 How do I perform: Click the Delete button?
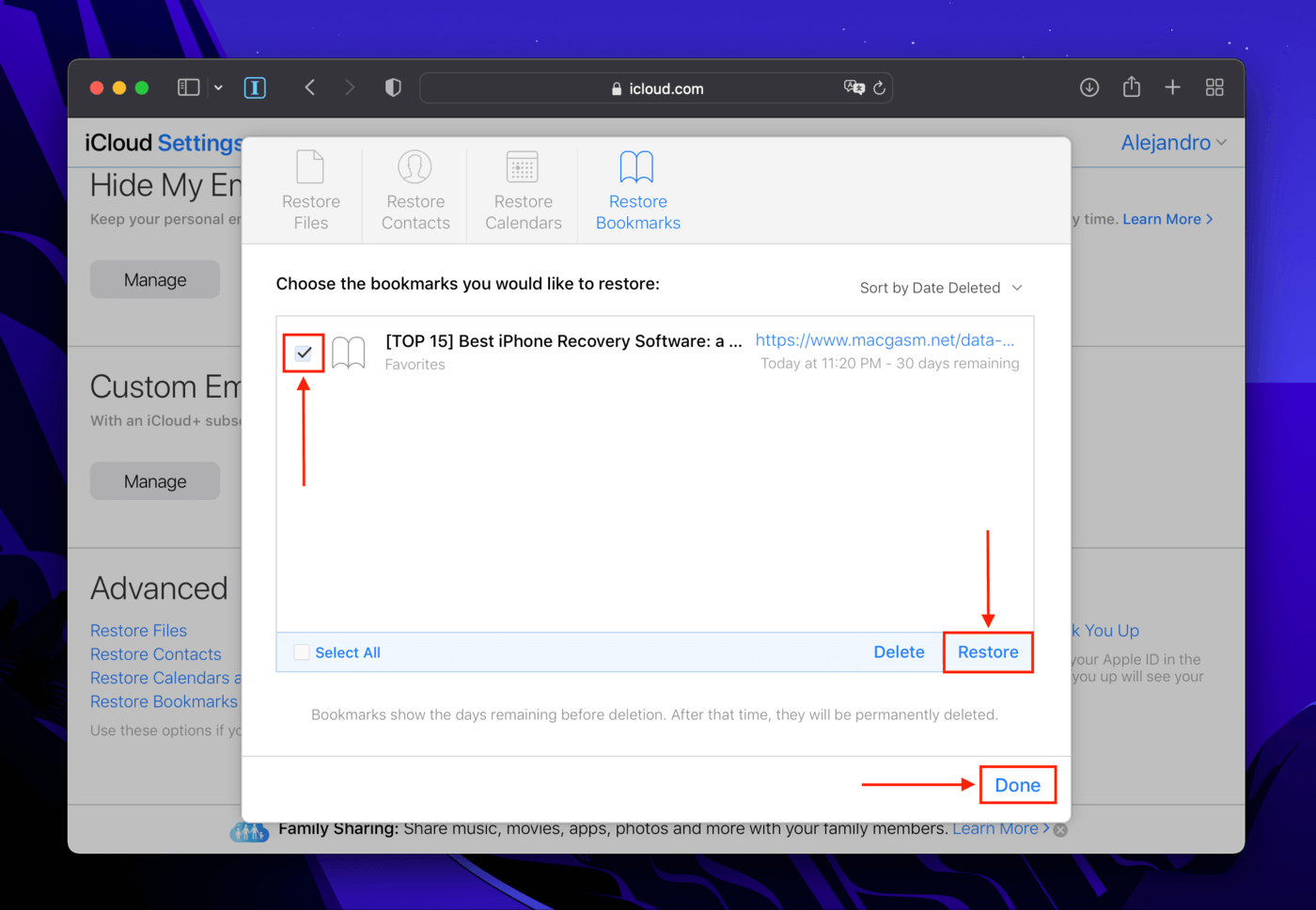pos(899,652)
